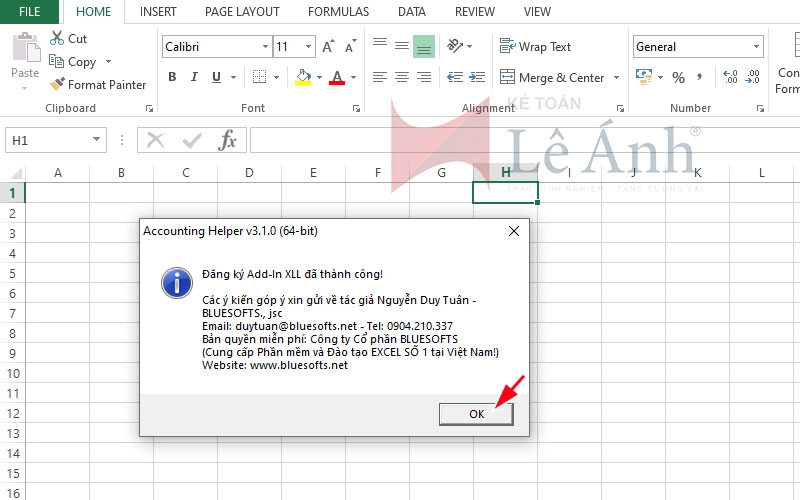Image resolution: width=800 pixels, height=500 pixels.
Task: Toggle Wrap Text option
Action: click(x=535, y=47)
